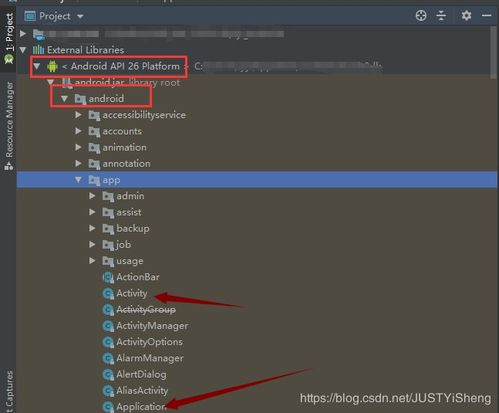499x413 pixels.
Task: Click the admin folder icon
Action: pos(108,196)
